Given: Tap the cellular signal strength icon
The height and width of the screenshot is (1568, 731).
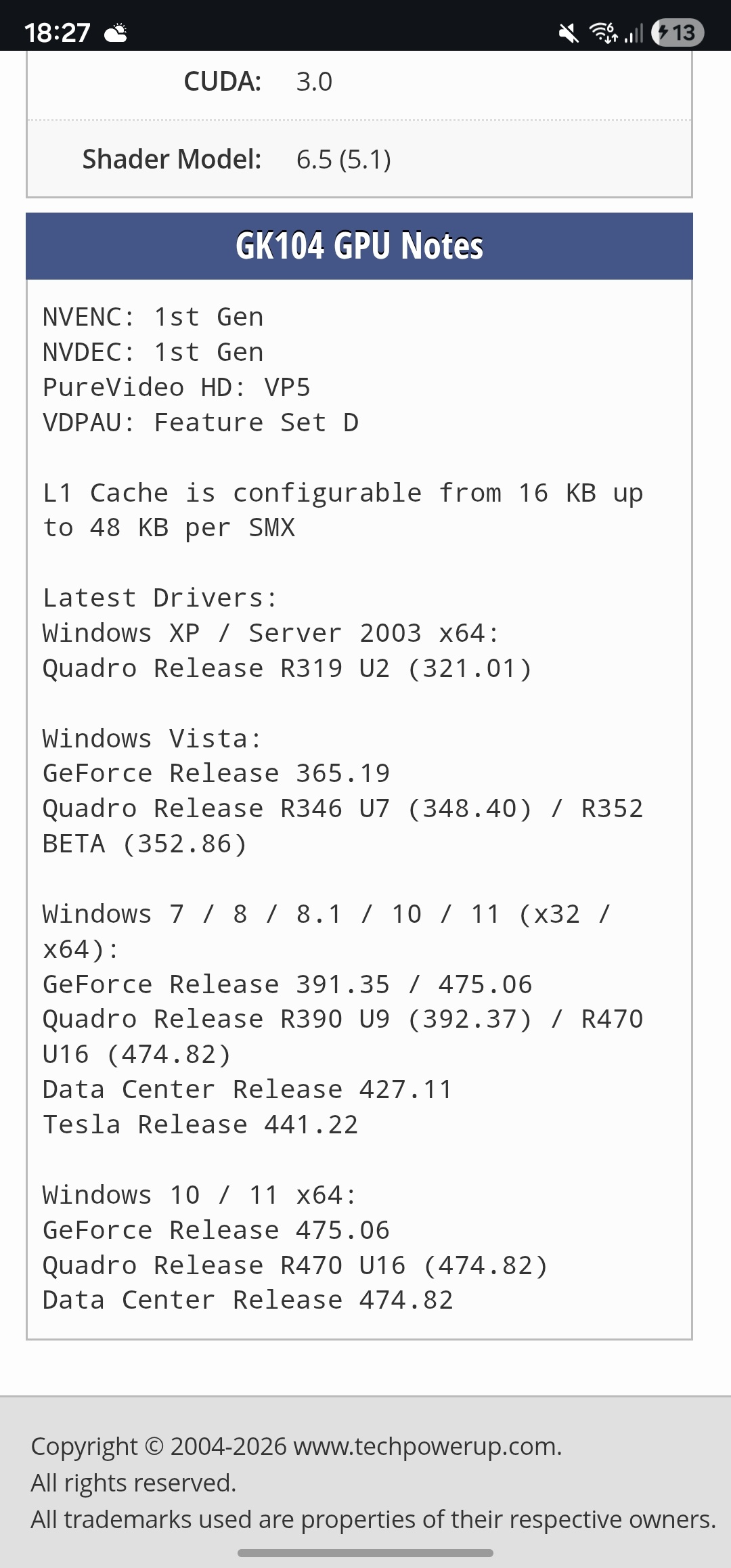Looking at the screenshot, I should click(x=634, y=32).
